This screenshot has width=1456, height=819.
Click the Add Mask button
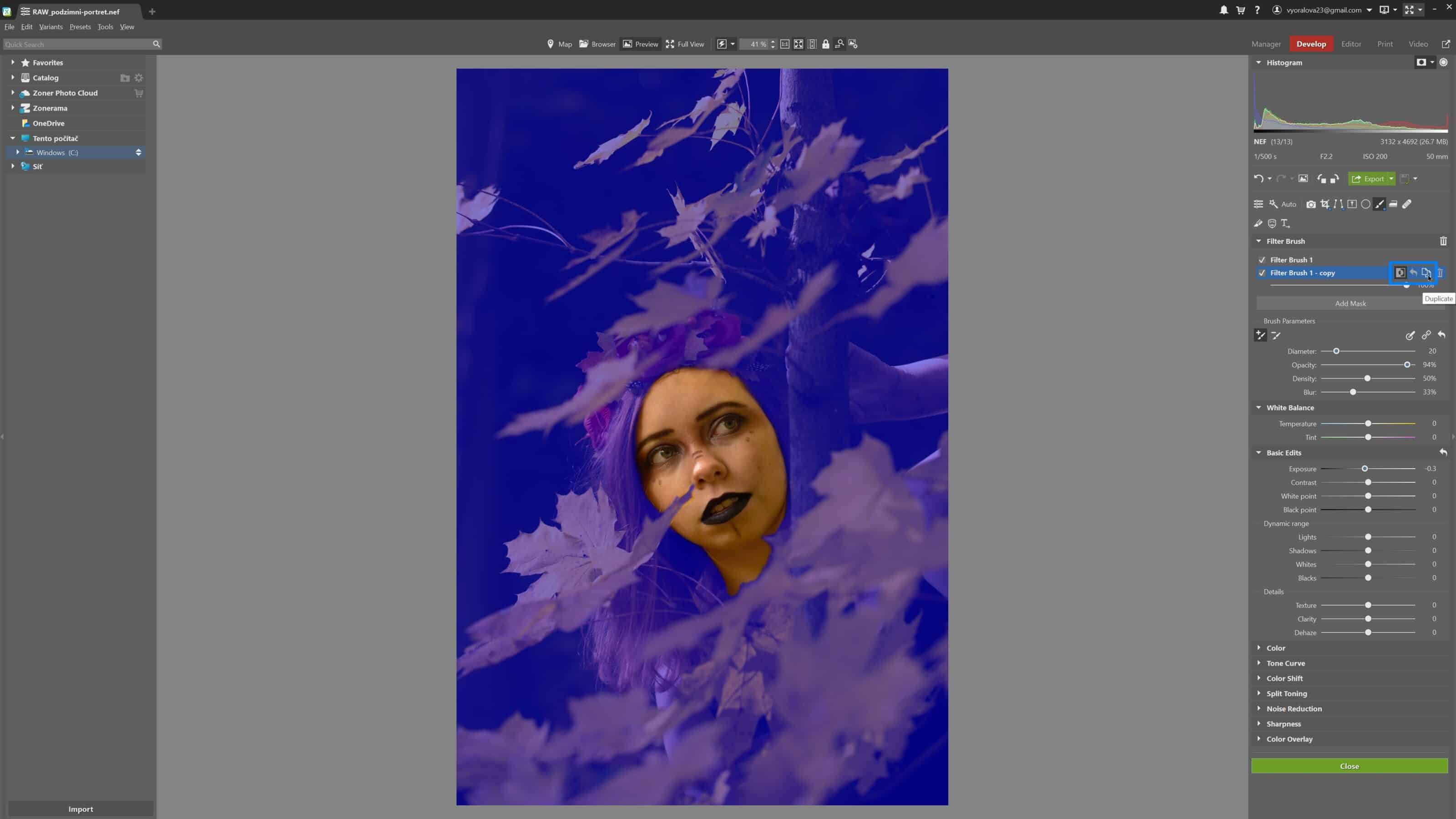coord(1350,303)
